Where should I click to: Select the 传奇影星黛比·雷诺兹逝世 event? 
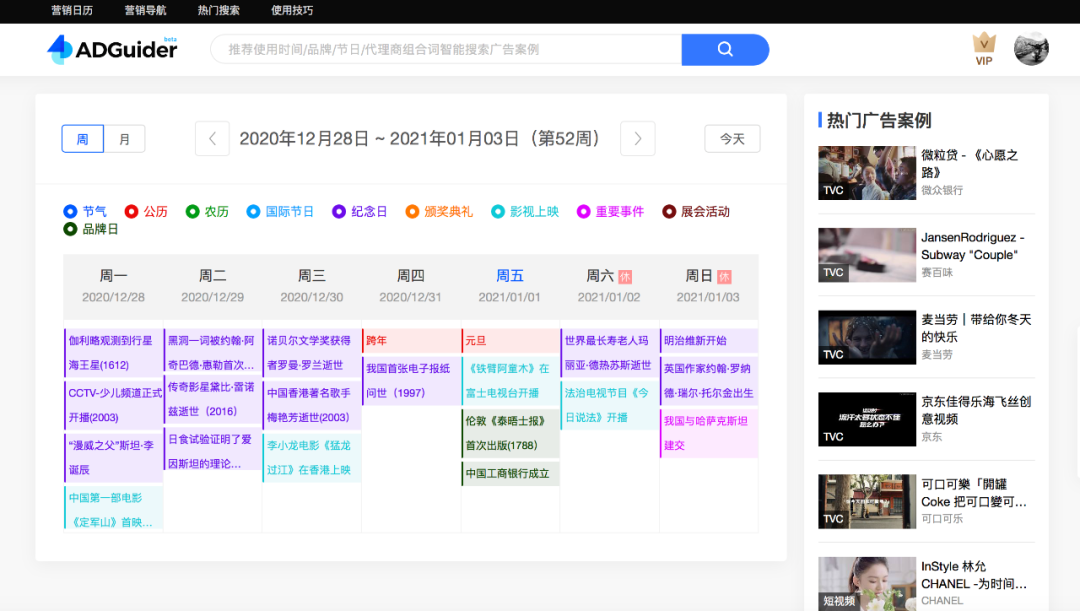pyautogui.click(x=213, y=399)
